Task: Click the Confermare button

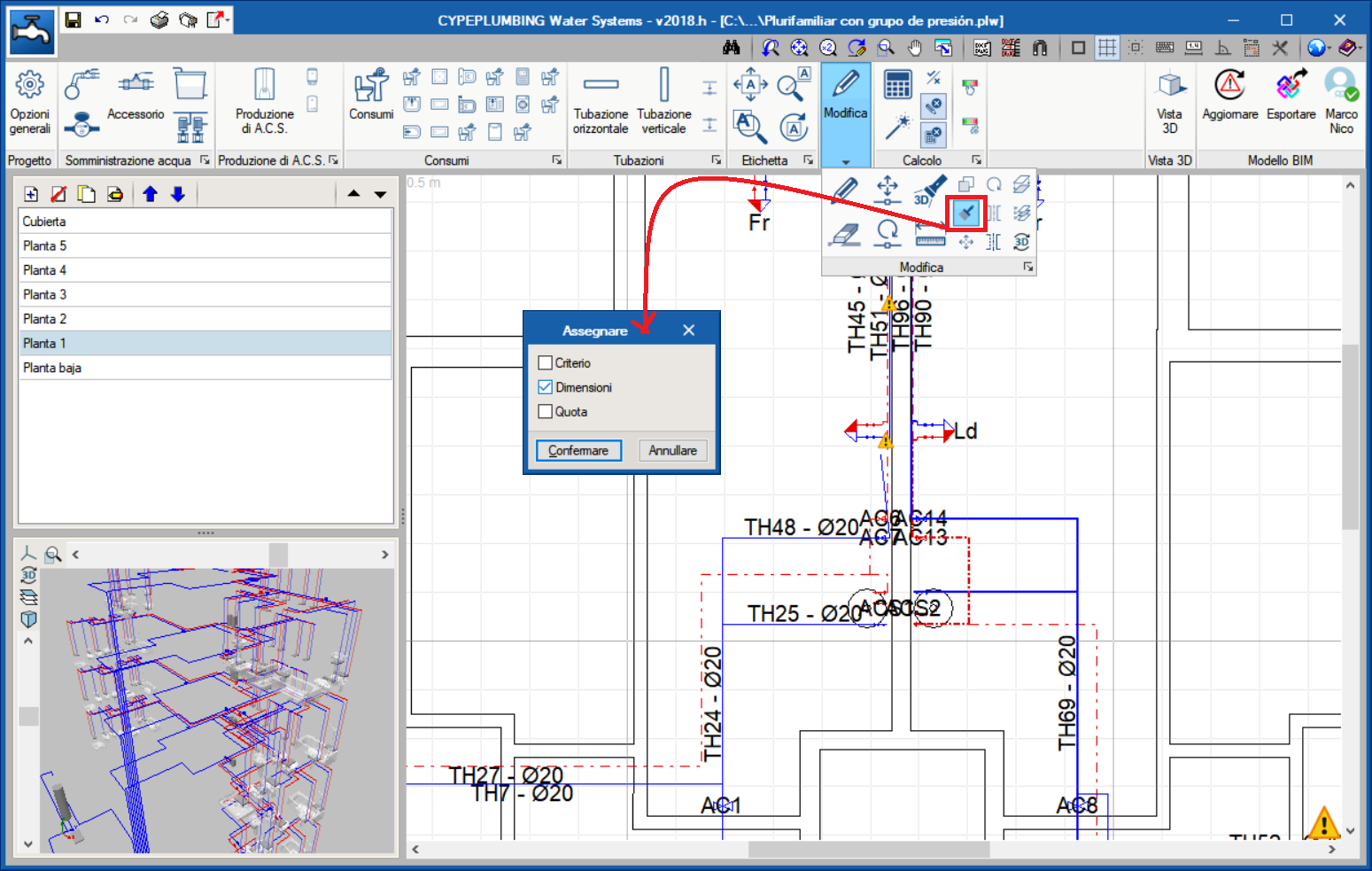Action: coord(578,450)
